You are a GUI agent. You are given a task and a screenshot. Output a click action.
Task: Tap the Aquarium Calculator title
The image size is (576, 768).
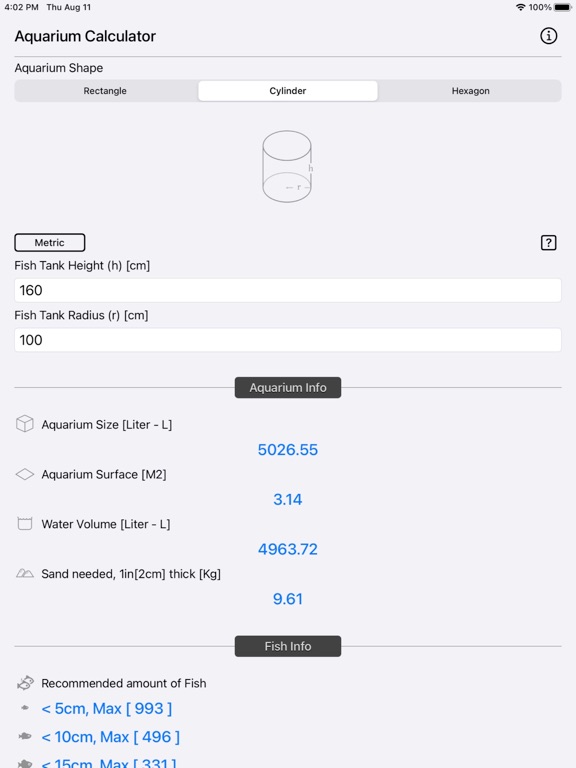pyautogui.click(x=85, y=36)
